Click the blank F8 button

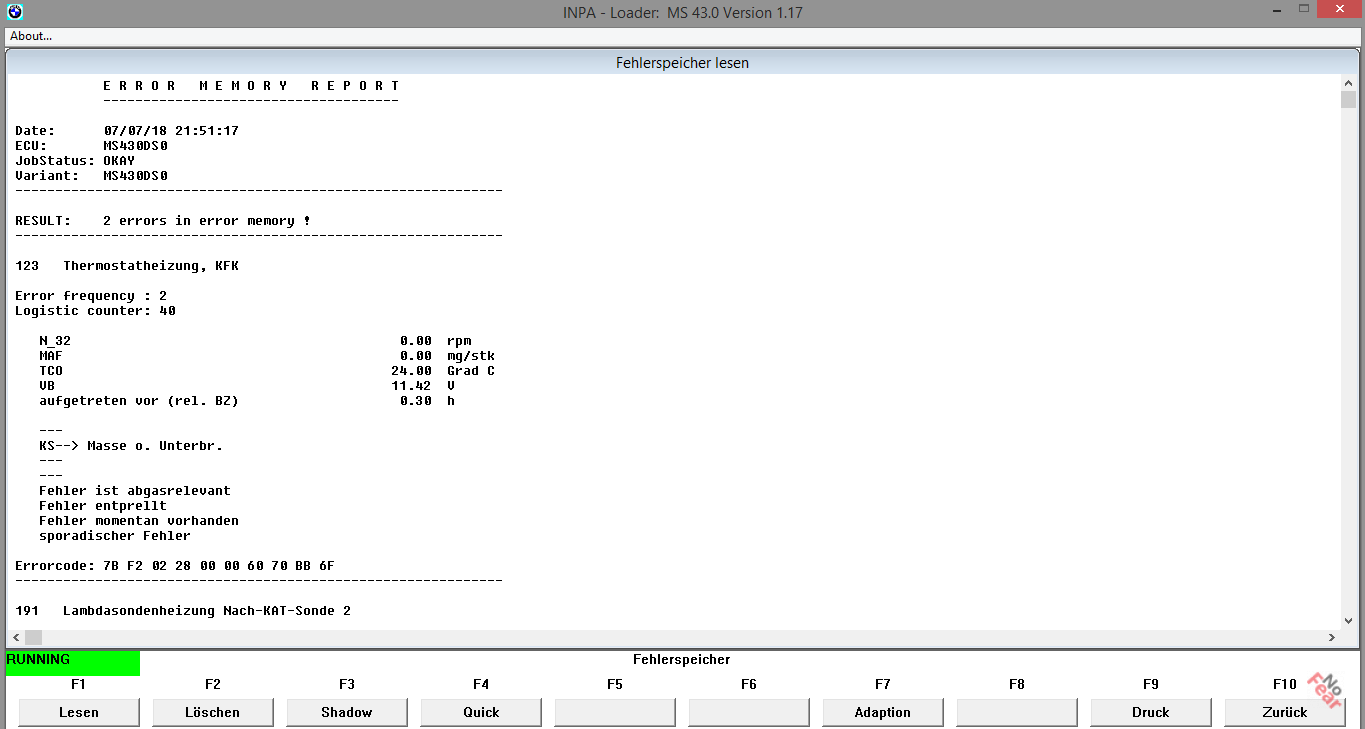click(1017, 712)
